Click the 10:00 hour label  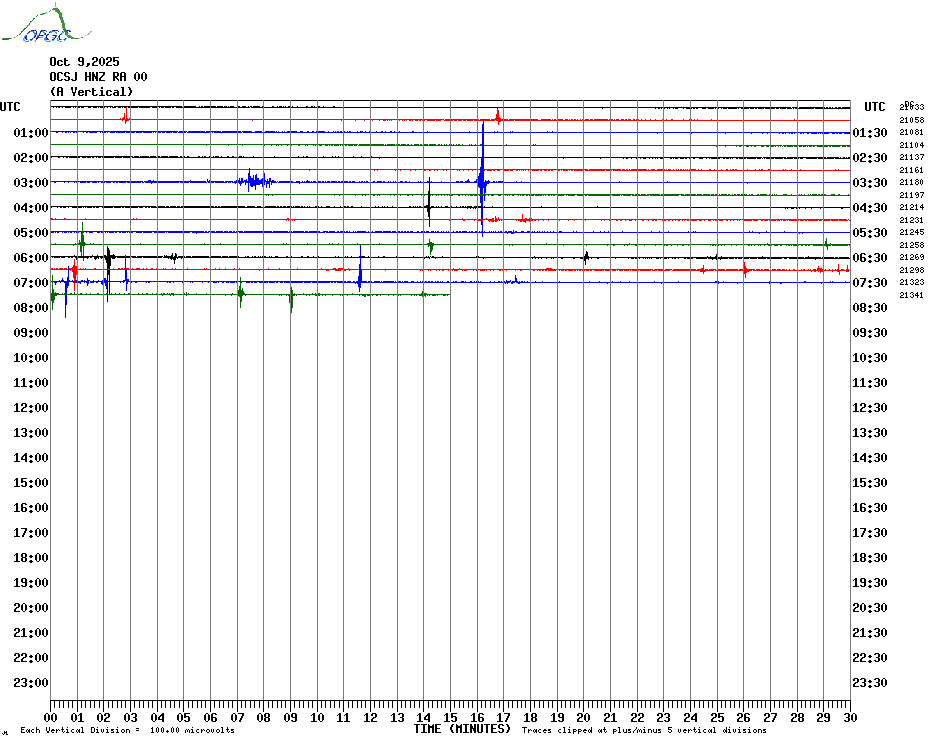[x=31, y=357]
